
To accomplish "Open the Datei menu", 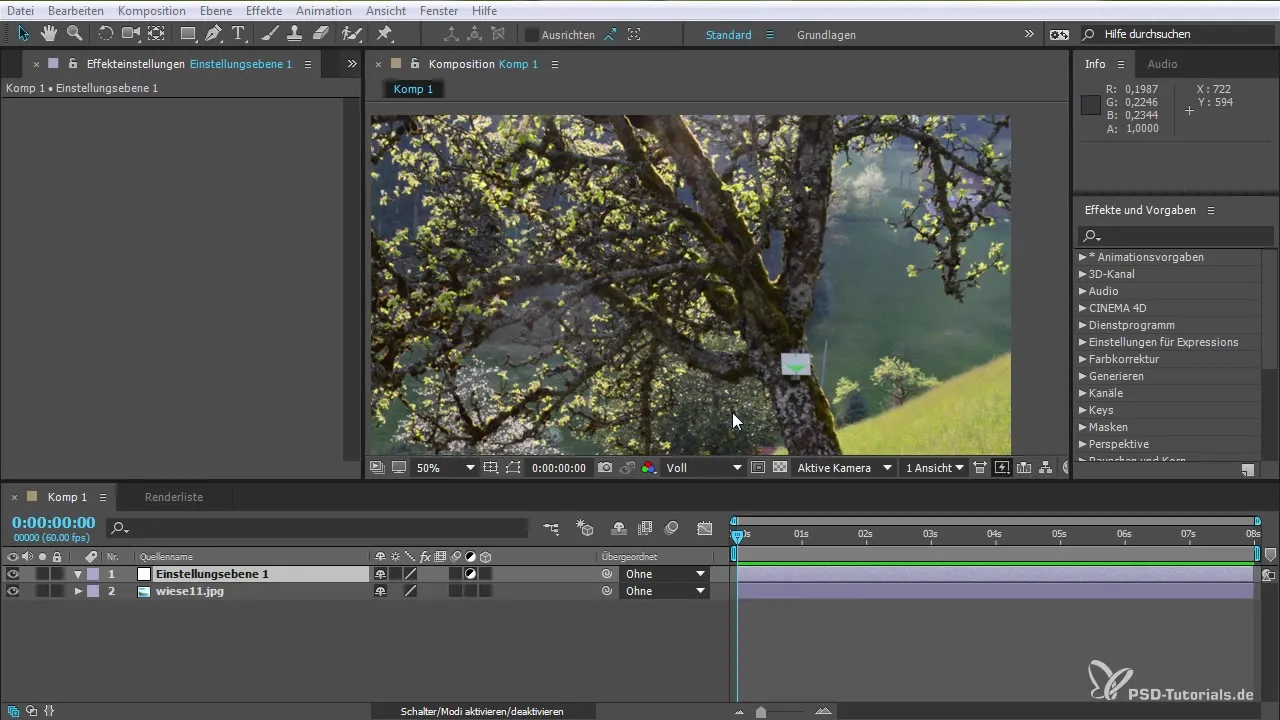I will tap(20, 10).
